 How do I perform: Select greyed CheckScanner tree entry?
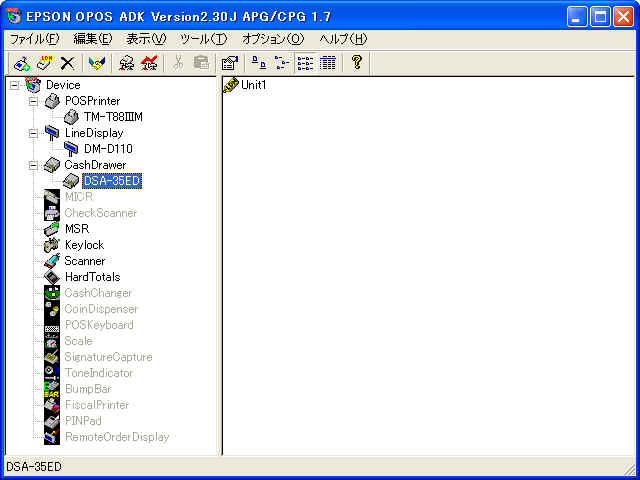pos(101,213)
